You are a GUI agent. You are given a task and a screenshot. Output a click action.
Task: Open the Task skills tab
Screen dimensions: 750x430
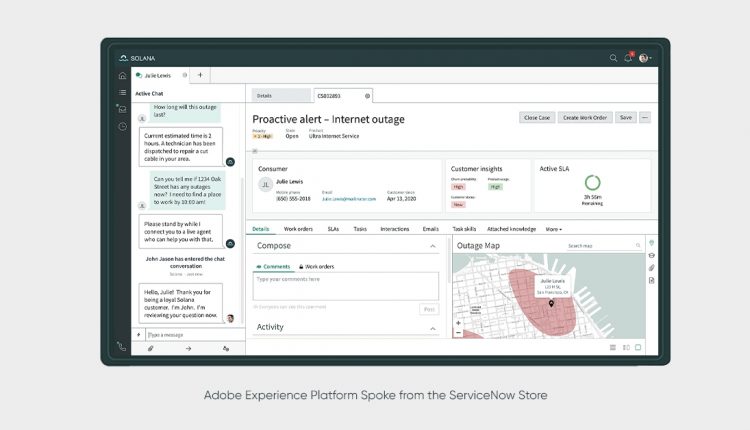[464, 229]
